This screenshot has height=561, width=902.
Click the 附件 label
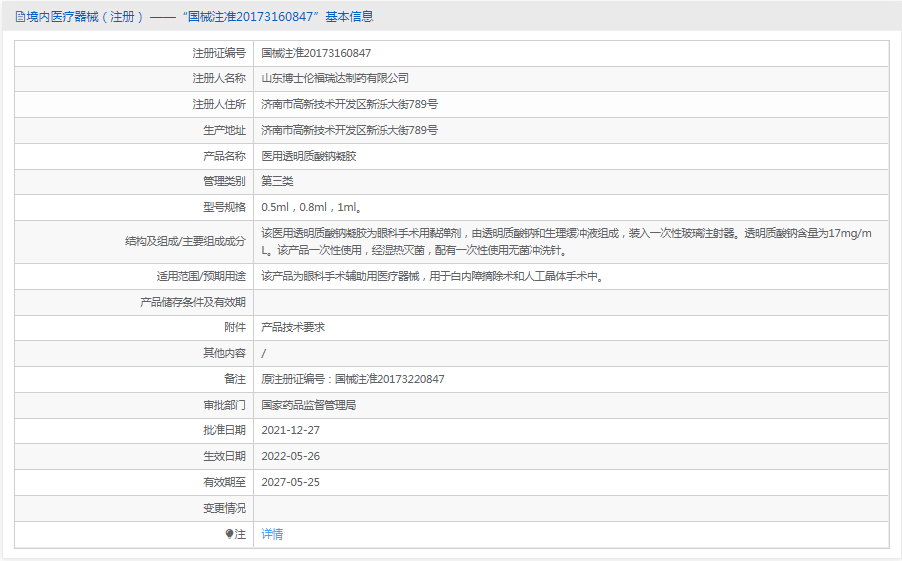pos(235,327)
